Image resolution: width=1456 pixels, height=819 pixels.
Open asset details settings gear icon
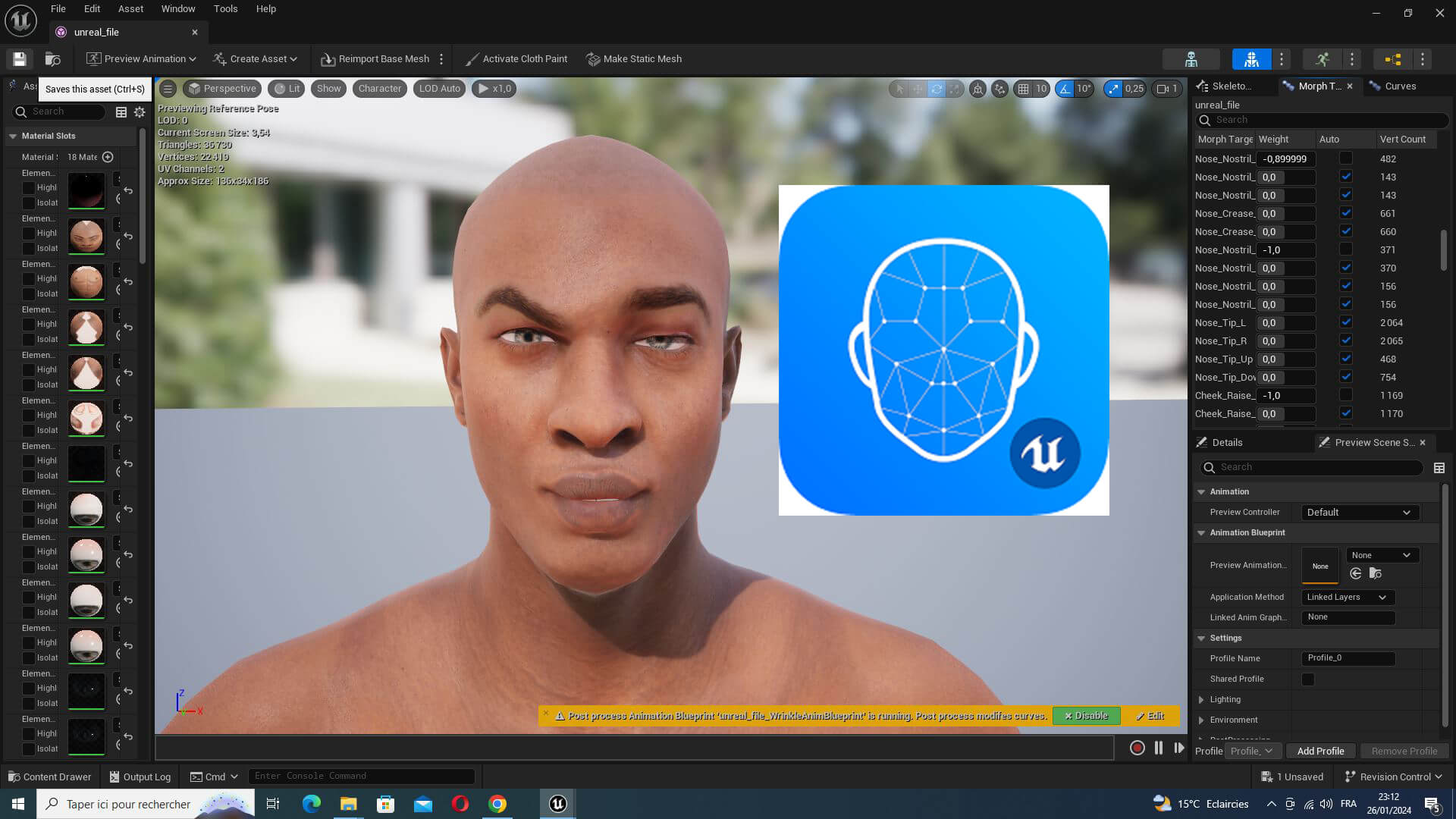pos(140,112)
